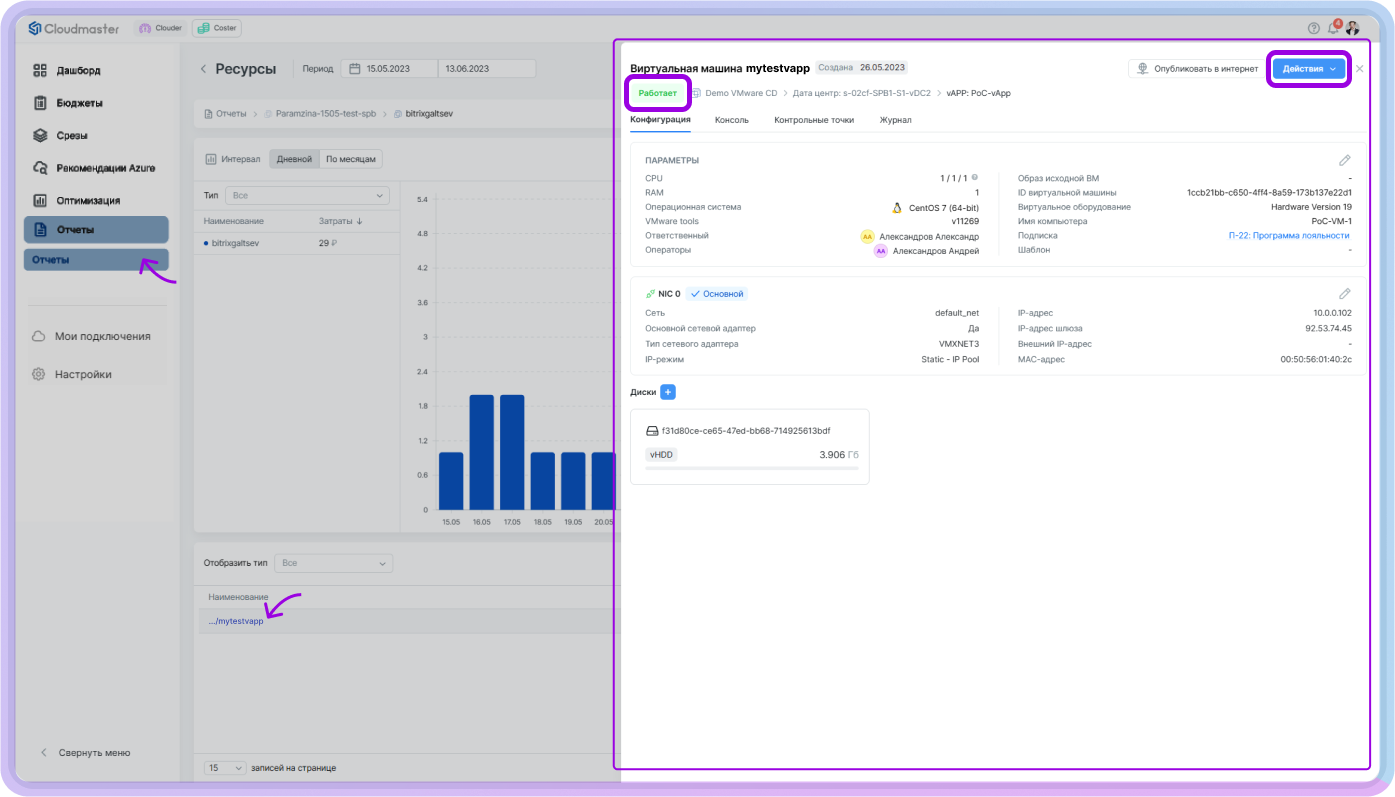This screenshot has width=1395, height=797.
Task: Edit NIC 0 with the pencil icon
Action: point(1345,294)
